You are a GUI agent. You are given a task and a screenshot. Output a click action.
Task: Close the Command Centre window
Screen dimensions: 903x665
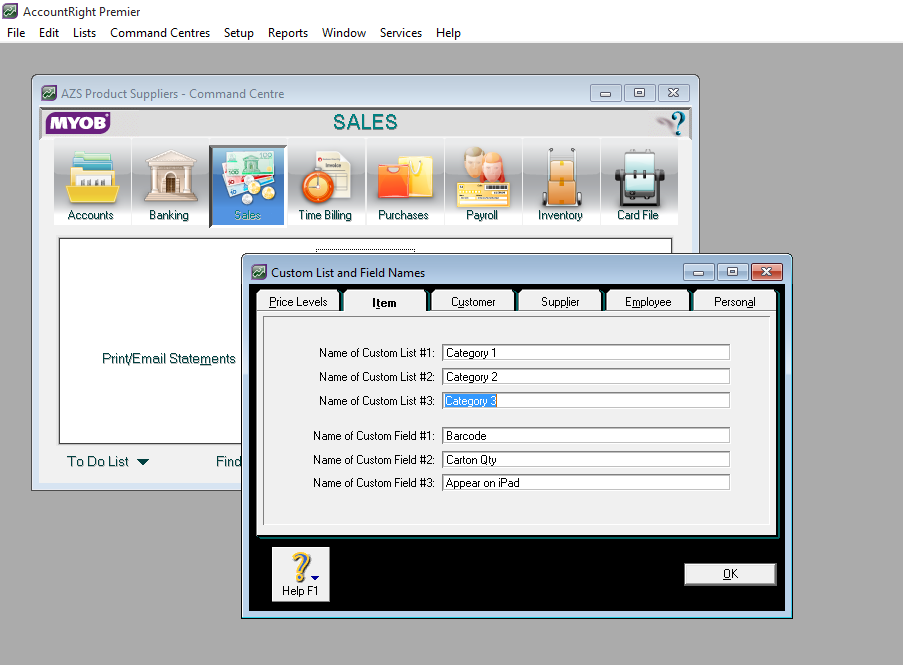[673, 93]
